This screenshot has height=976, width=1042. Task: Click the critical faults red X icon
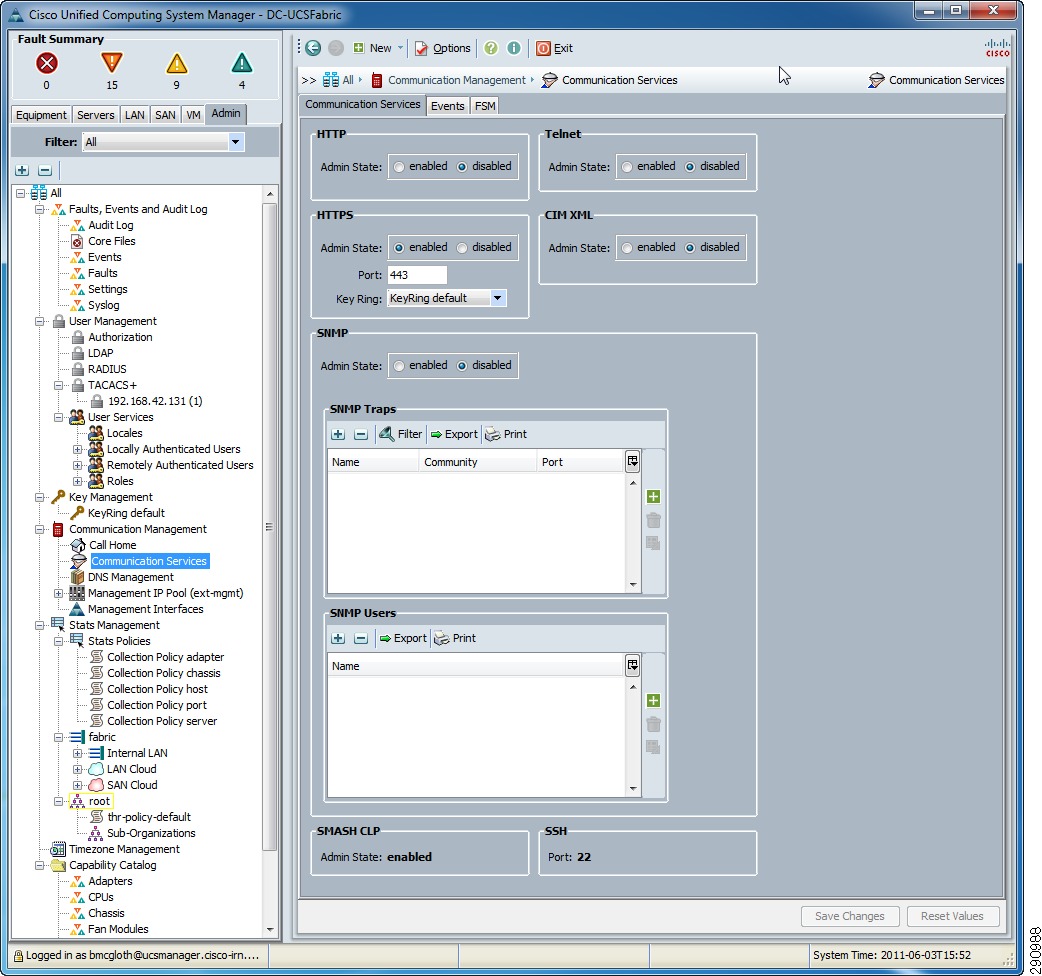click(47, 63)
